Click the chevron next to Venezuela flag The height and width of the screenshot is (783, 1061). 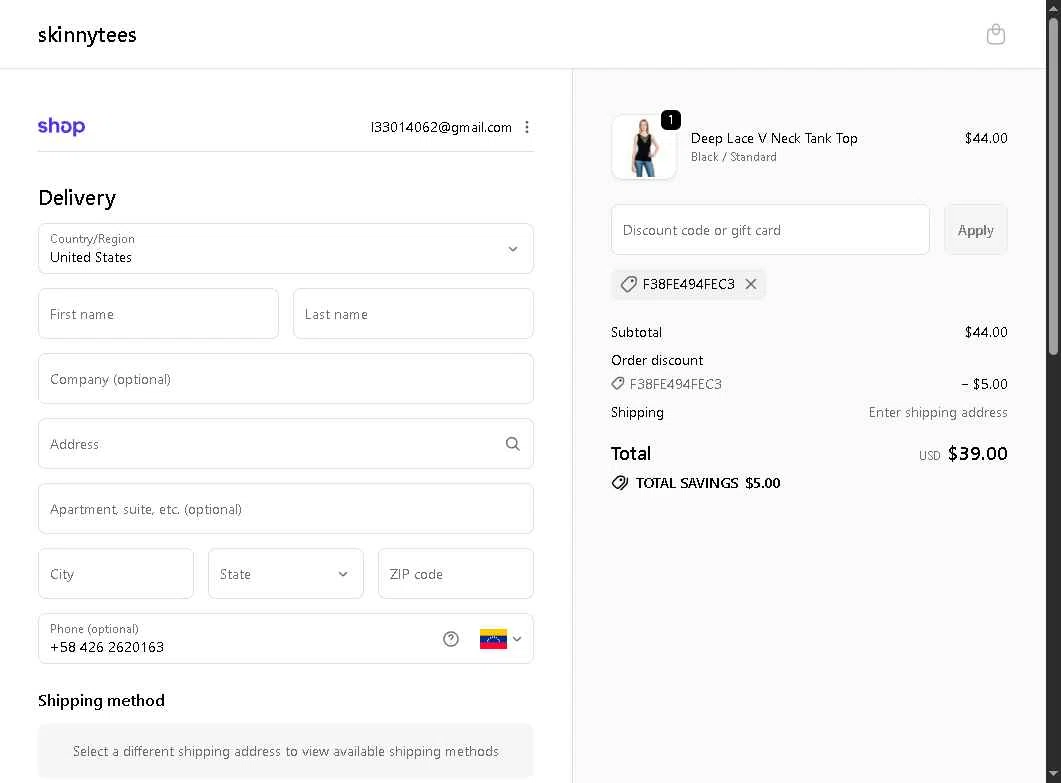(517, 639)
